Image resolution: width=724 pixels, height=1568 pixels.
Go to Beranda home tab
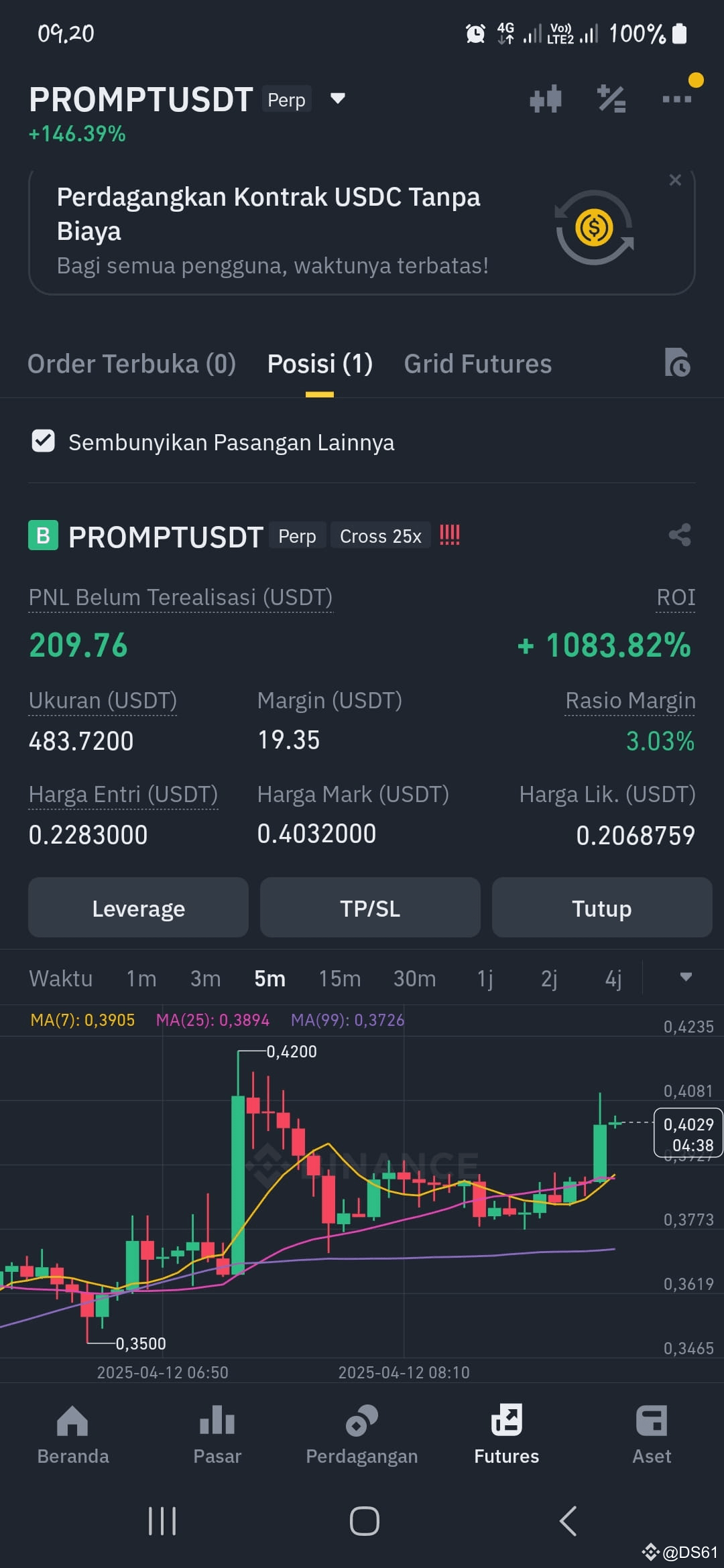(72, 1434)
